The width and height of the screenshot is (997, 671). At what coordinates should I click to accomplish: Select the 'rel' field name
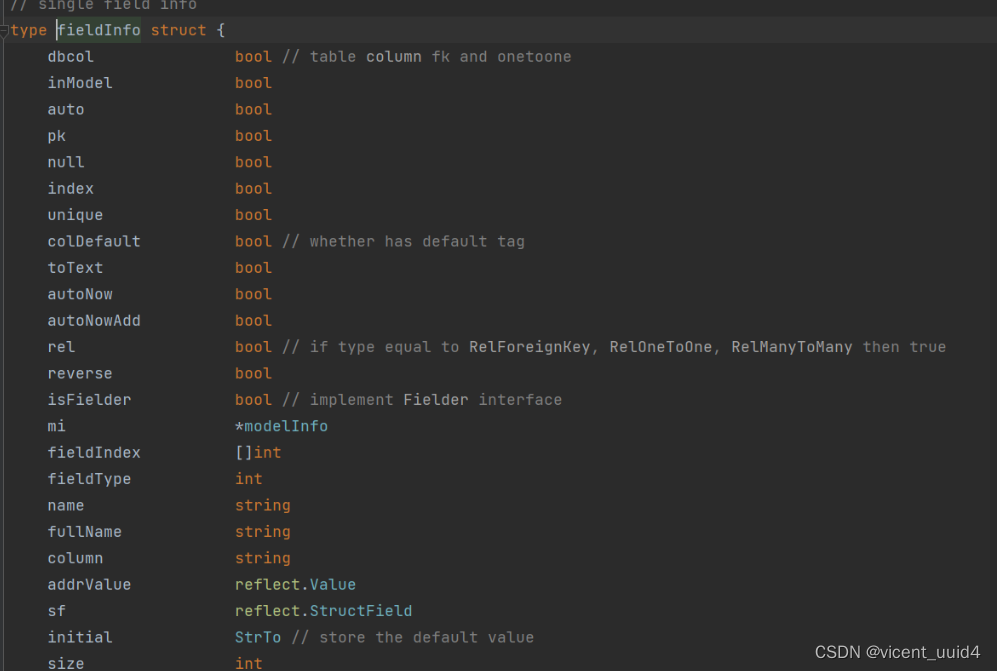click(61, 347)
